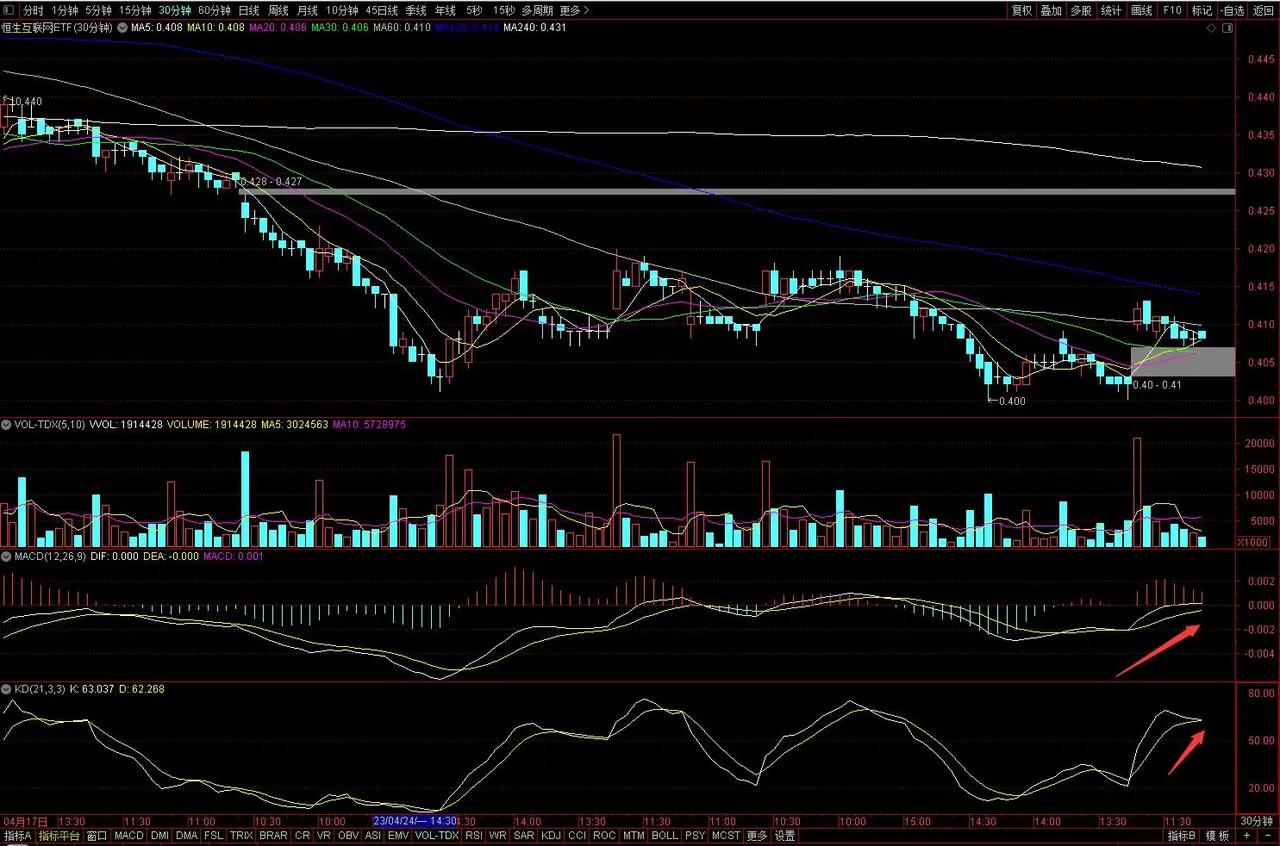Apply the PSY indicator
1280x846 pixels.
click(x=695, y=835)
